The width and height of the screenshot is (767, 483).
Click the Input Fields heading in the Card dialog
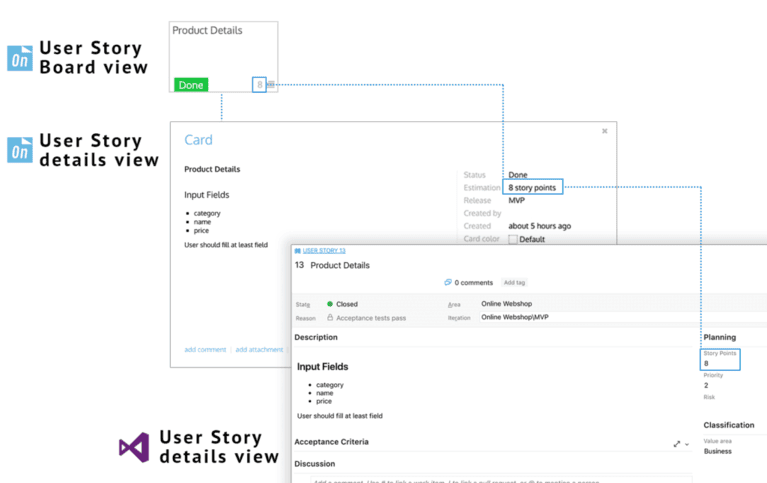click(206, 195)
